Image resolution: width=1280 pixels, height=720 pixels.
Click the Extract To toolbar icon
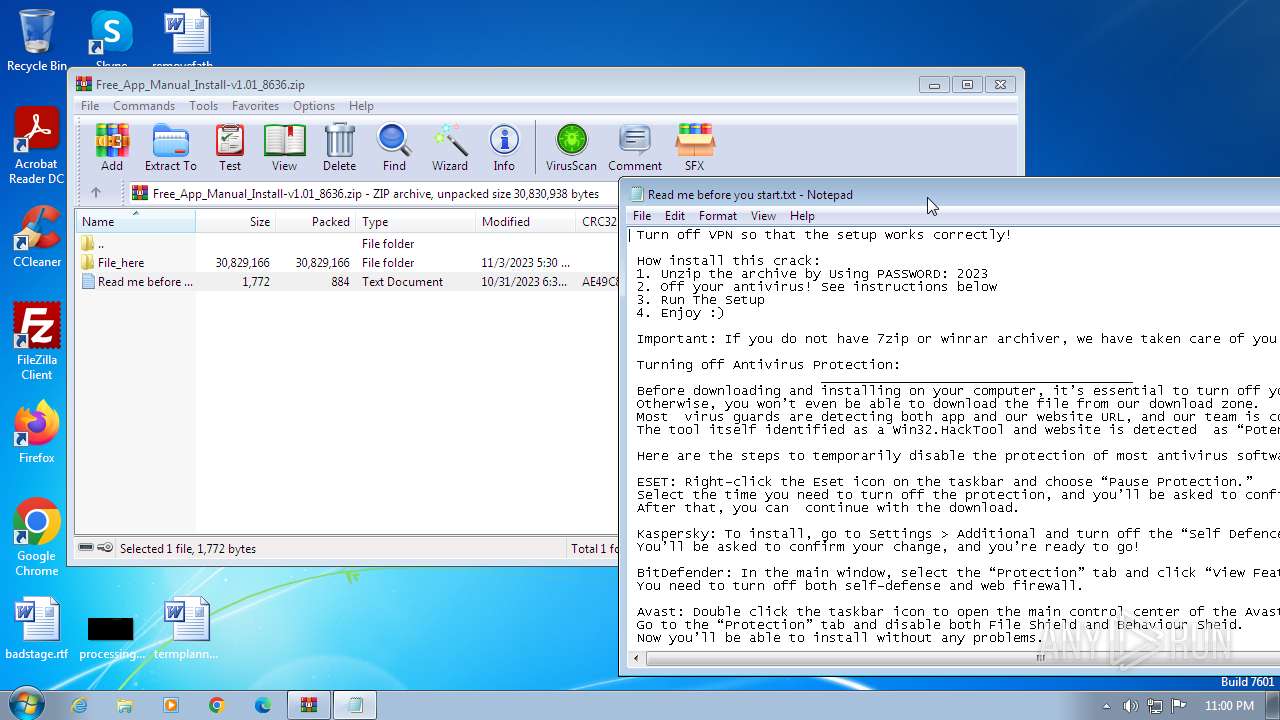pyautogui.click(x=170, y=147)
